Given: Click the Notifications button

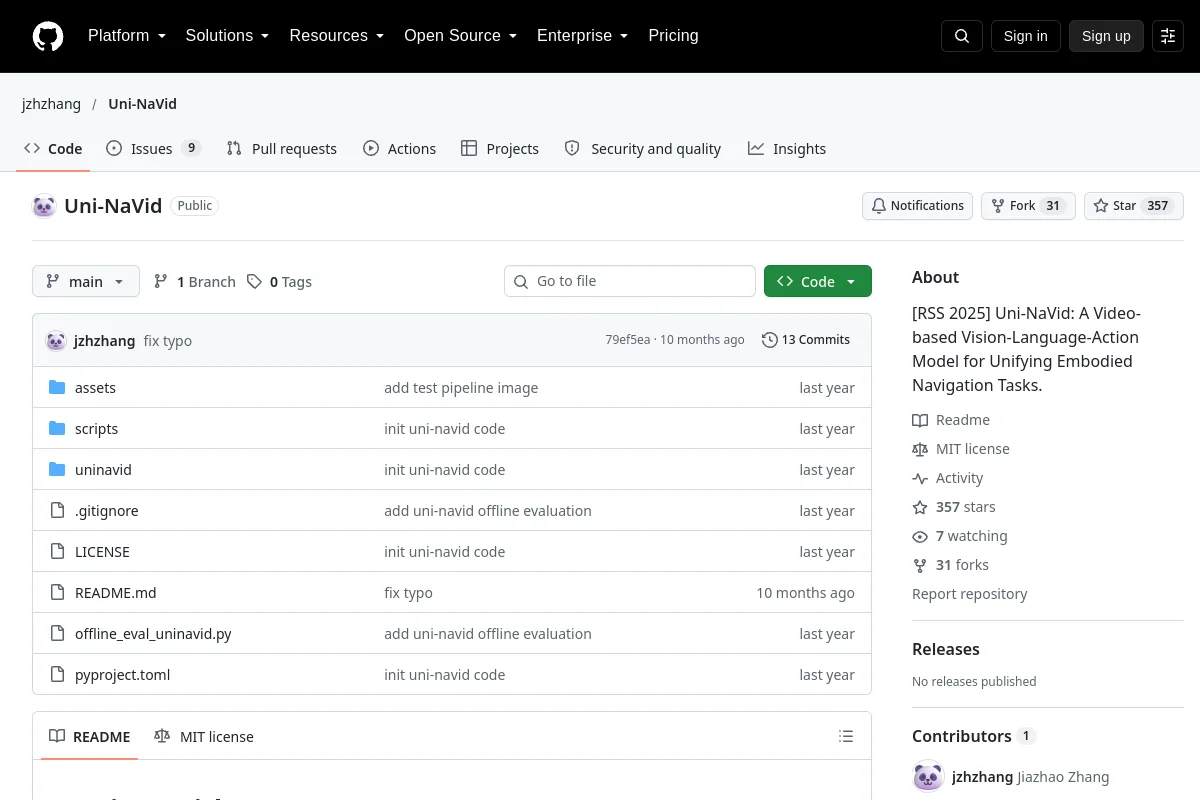Looking at the screenshot, I should (x=918, y=206).
